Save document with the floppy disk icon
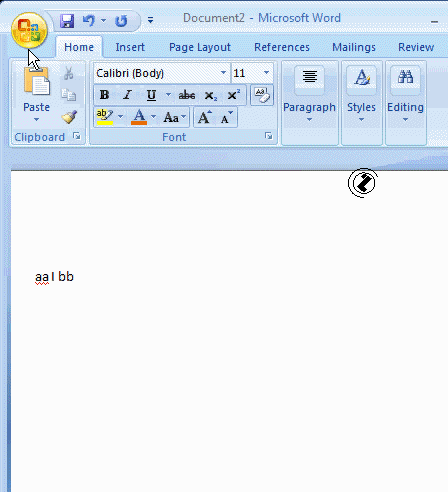This screenshot has width=448, height=492. point(67,21)
